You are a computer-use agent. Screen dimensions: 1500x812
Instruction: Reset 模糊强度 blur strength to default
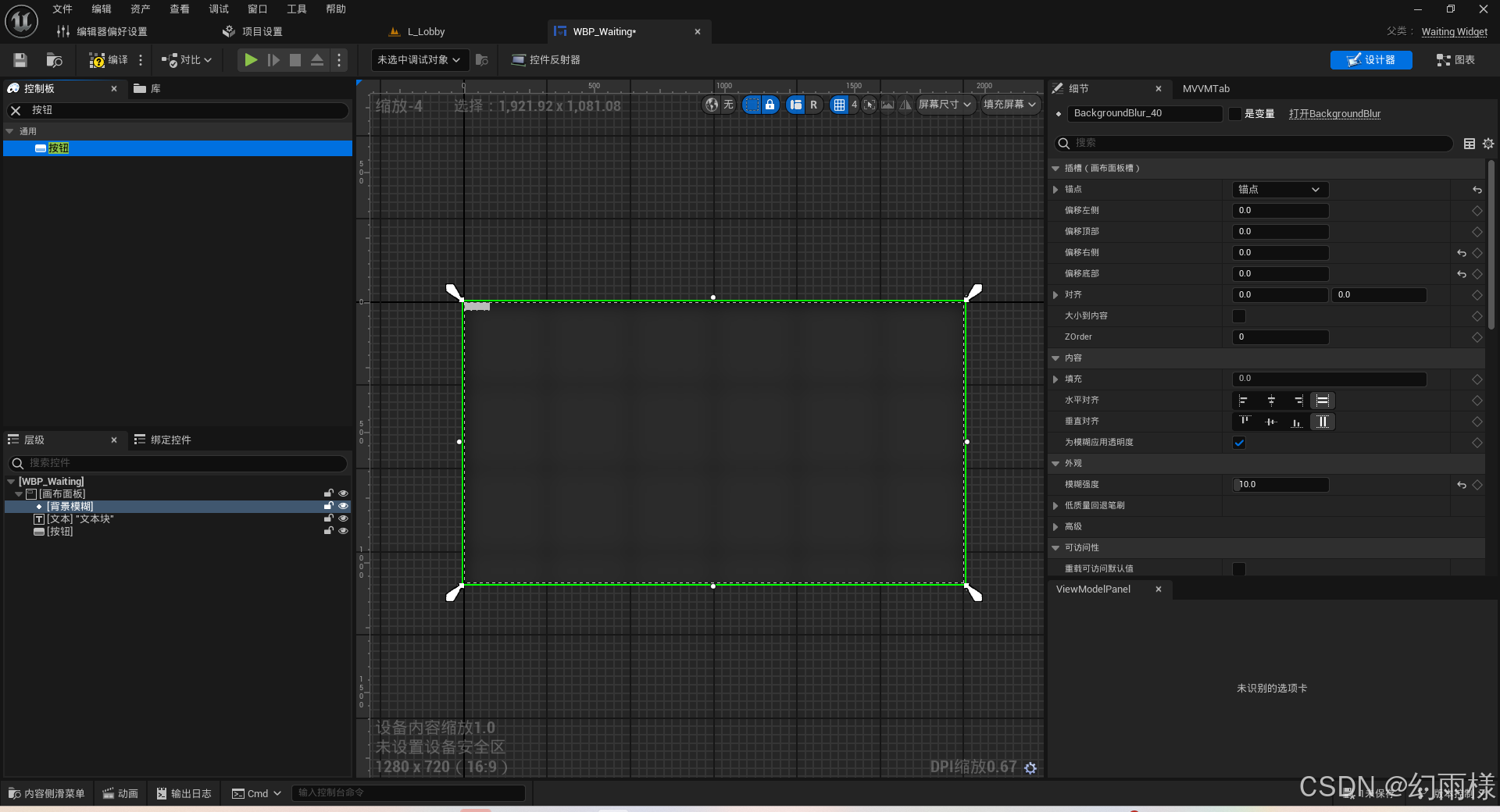click(1461, 485)
